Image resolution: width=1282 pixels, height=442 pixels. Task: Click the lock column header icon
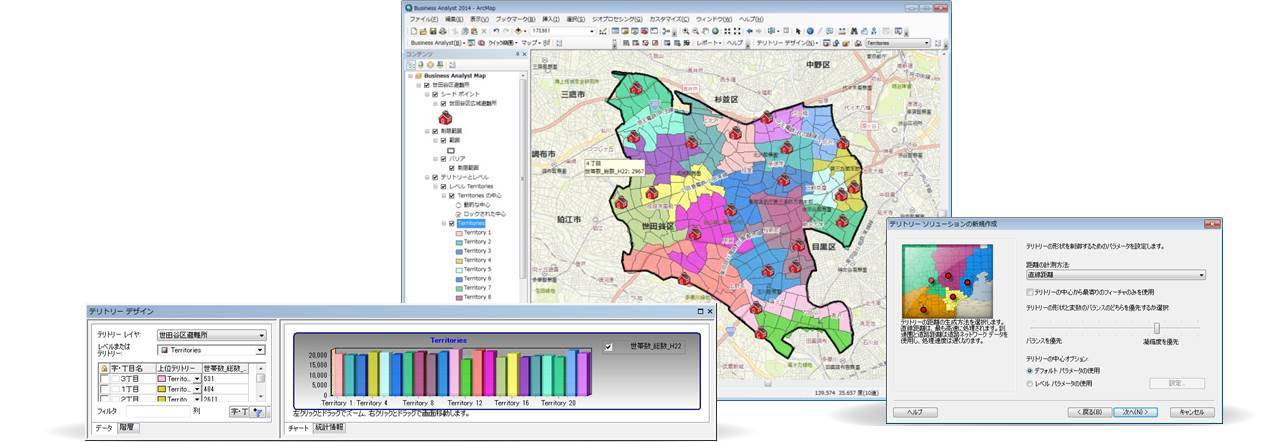(x=104, y=368)
